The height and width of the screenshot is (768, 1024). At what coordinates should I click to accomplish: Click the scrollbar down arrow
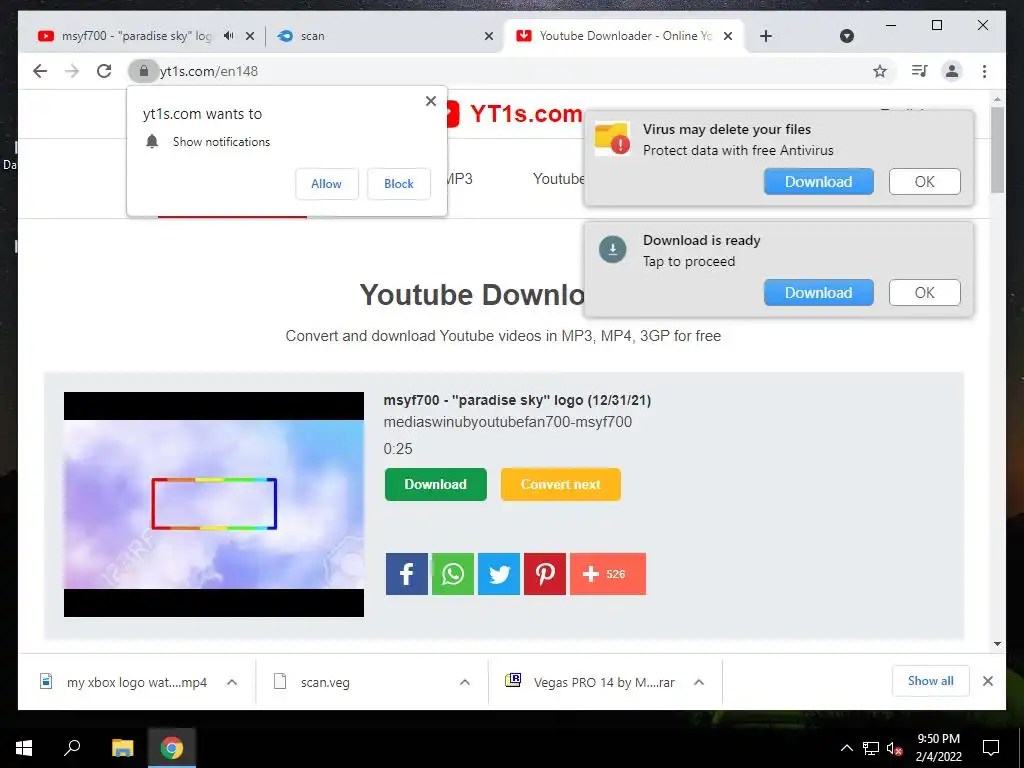(997, 644)
